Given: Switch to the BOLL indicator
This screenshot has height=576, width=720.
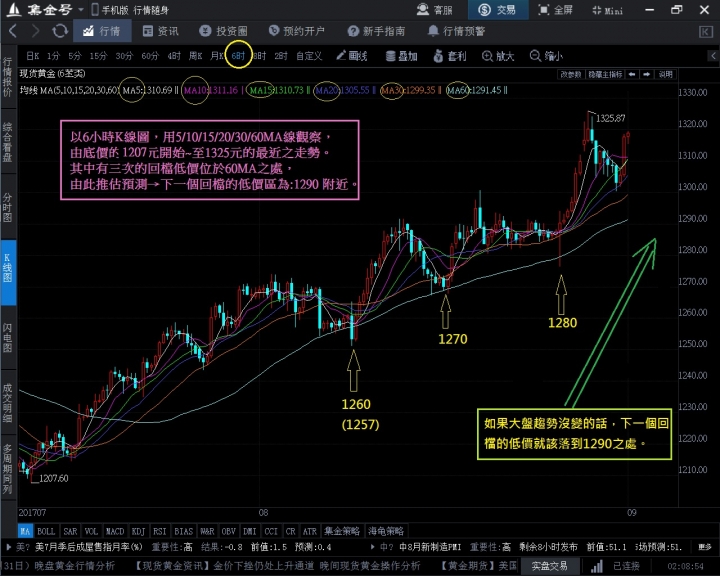Looking at the screenshot, I should pyautogui.click(x=46, y=531).
